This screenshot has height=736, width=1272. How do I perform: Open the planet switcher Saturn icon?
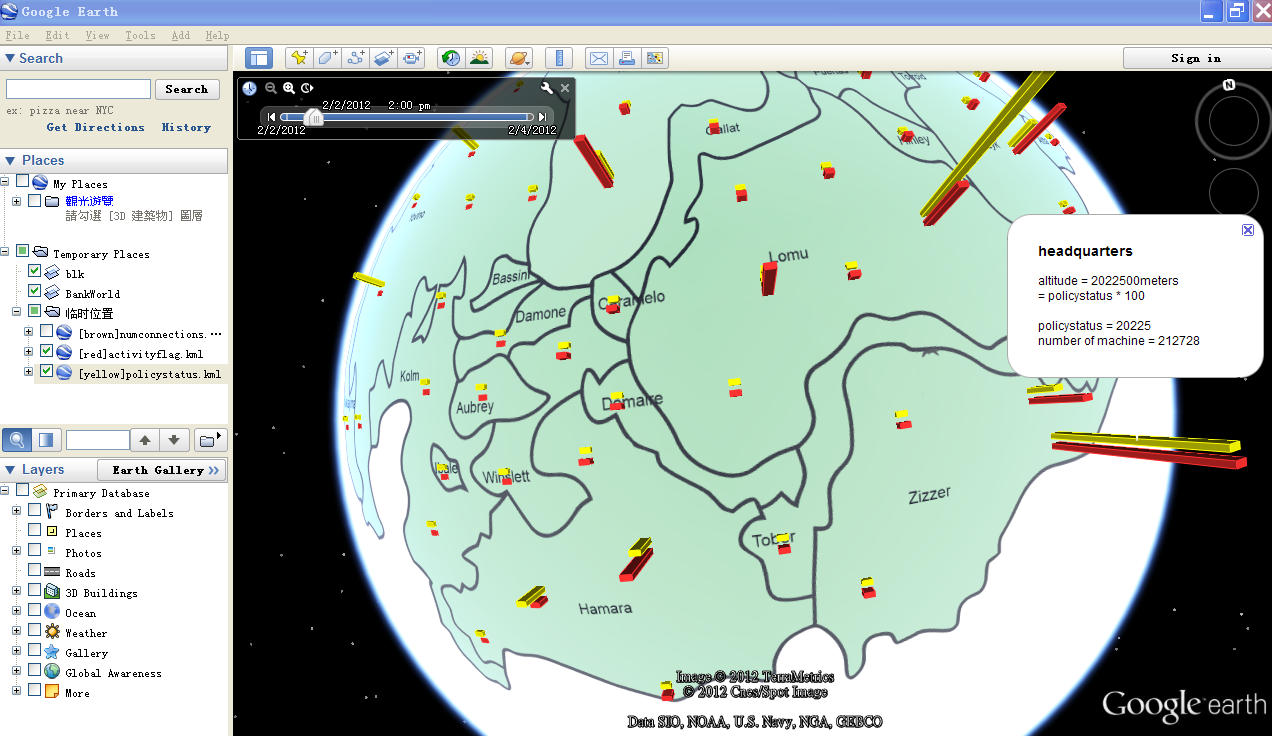coord(519,58)
